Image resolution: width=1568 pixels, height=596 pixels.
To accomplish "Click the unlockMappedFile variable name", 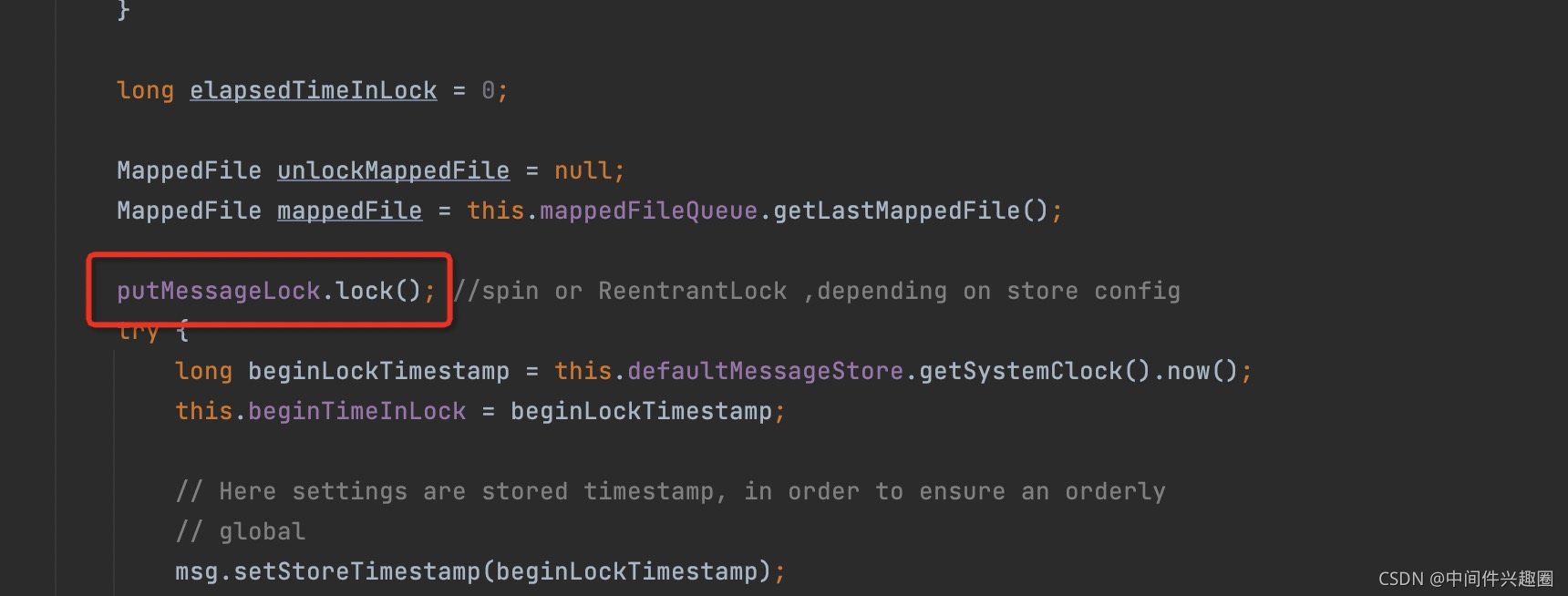I will coord(393,170).
